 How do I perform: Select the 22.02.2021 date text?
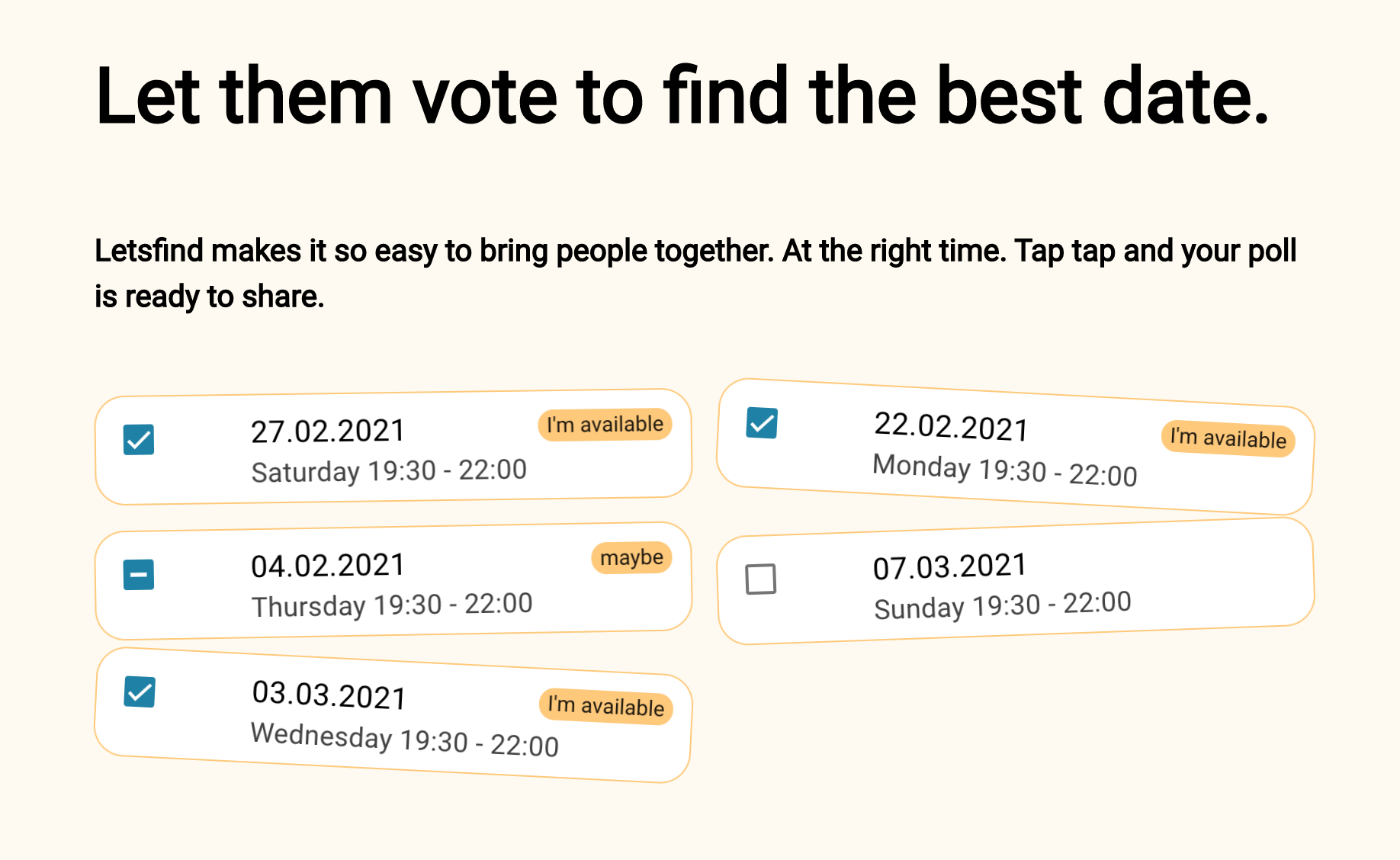pyautogui.click(x=951, y=427)
